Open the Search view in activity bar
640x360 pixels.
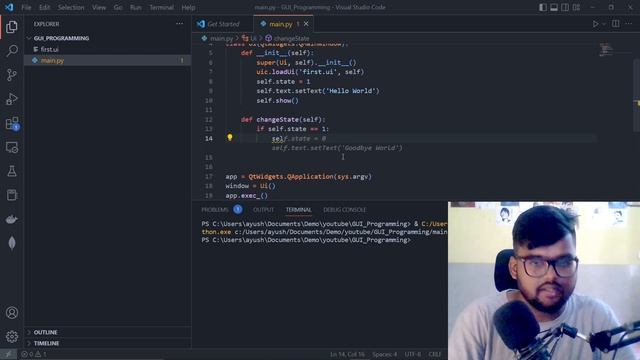coord(12,51)
